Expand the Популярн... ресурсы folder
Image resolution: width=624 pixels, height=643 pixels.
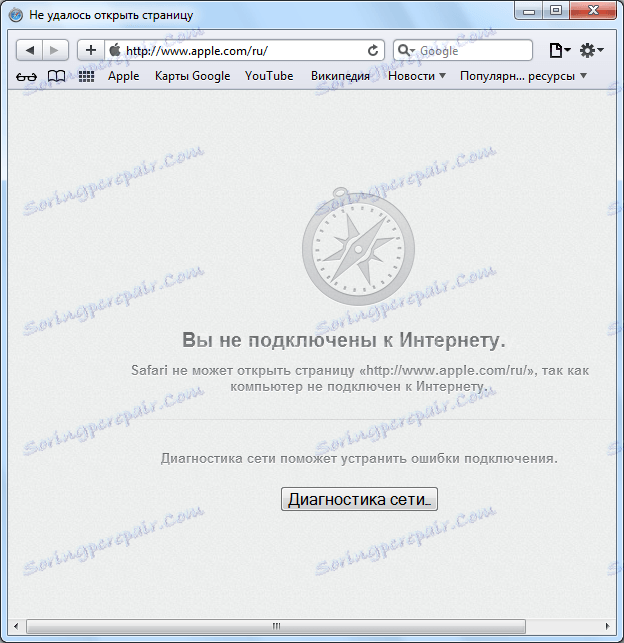[x=524, y=76]
